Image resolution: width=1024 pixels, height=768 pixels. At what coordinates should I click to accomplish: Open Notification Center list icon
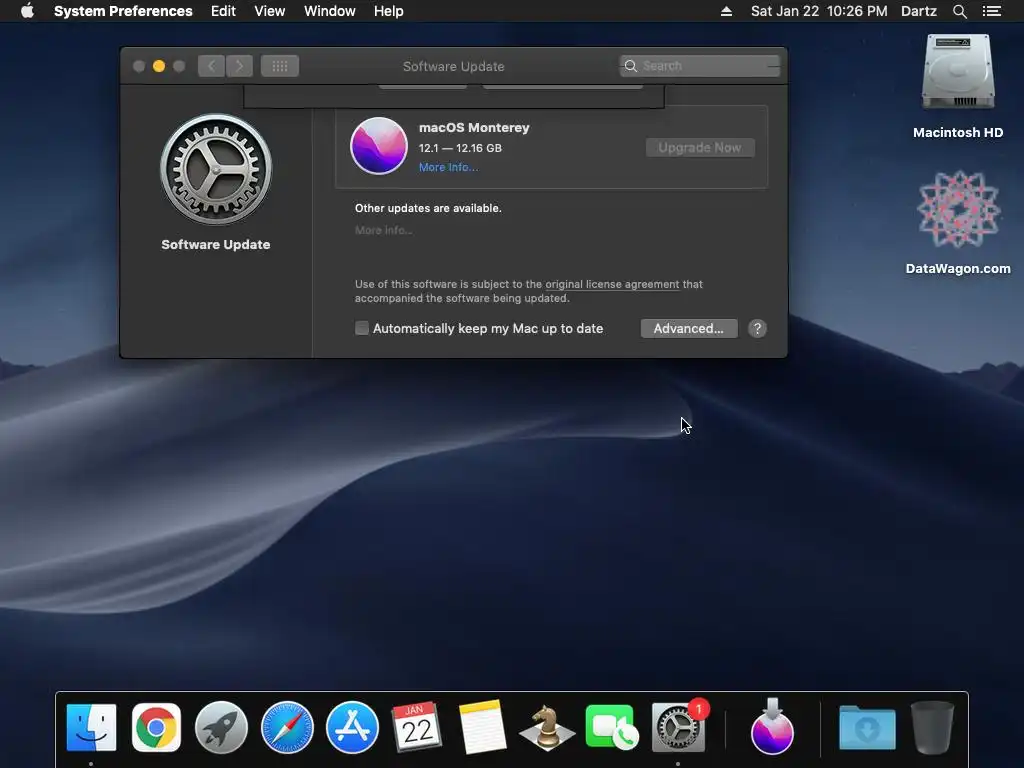tap(991, 11)
